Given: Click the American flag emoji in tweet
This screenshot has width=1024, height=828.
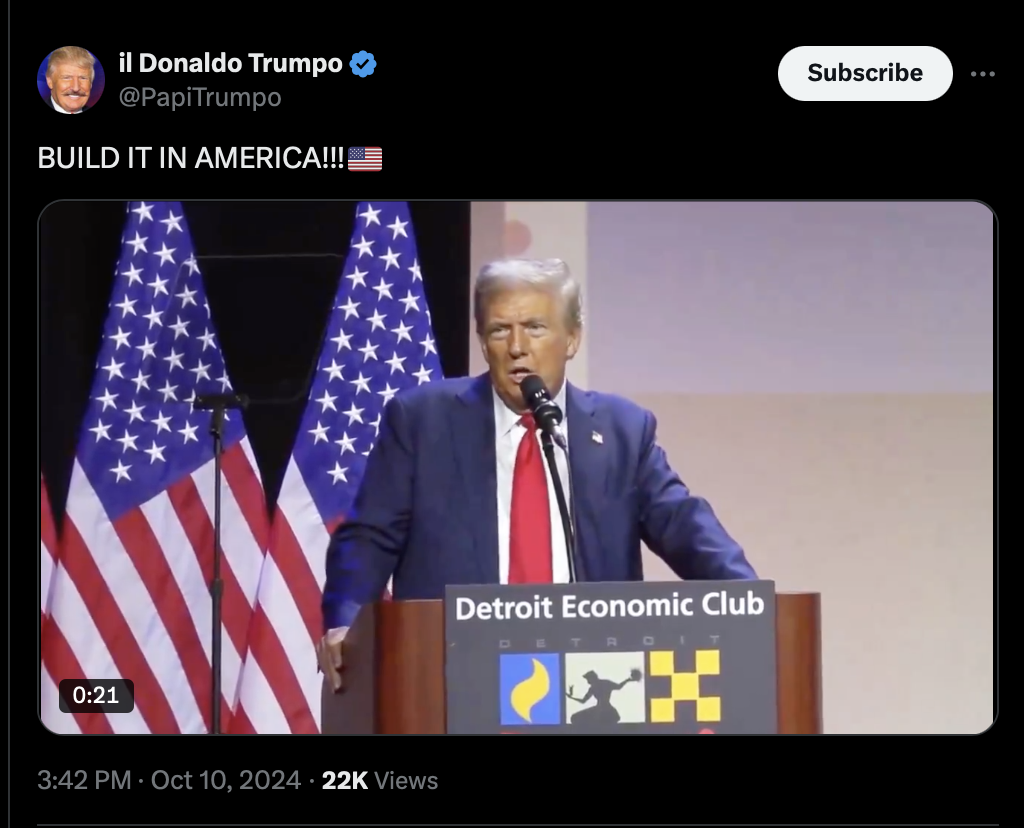Looking at the screenshot, I should [x=365, y=159].
